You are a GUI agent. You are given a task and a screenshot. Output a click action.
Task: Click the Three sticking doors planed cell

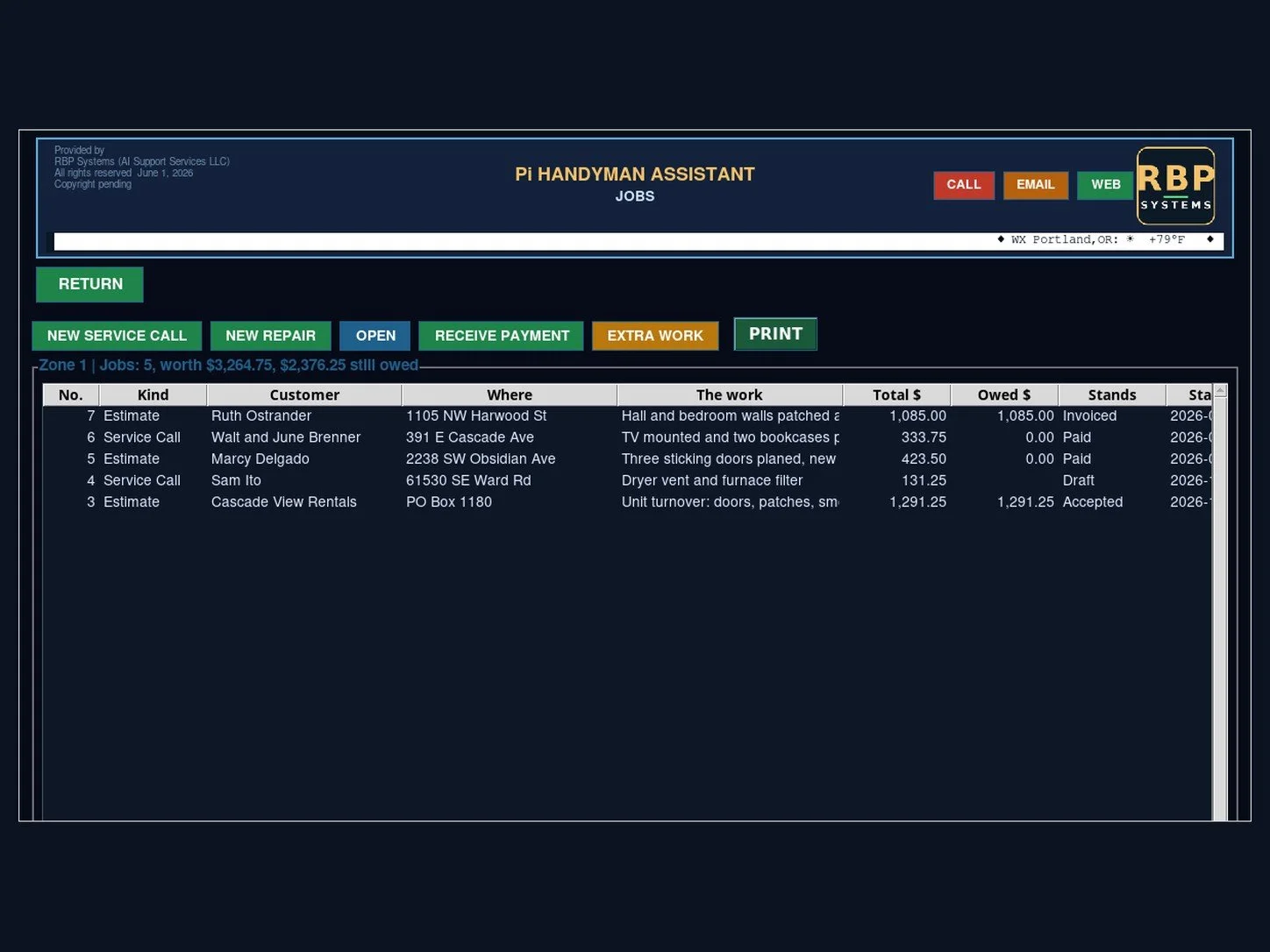point(729,458)
